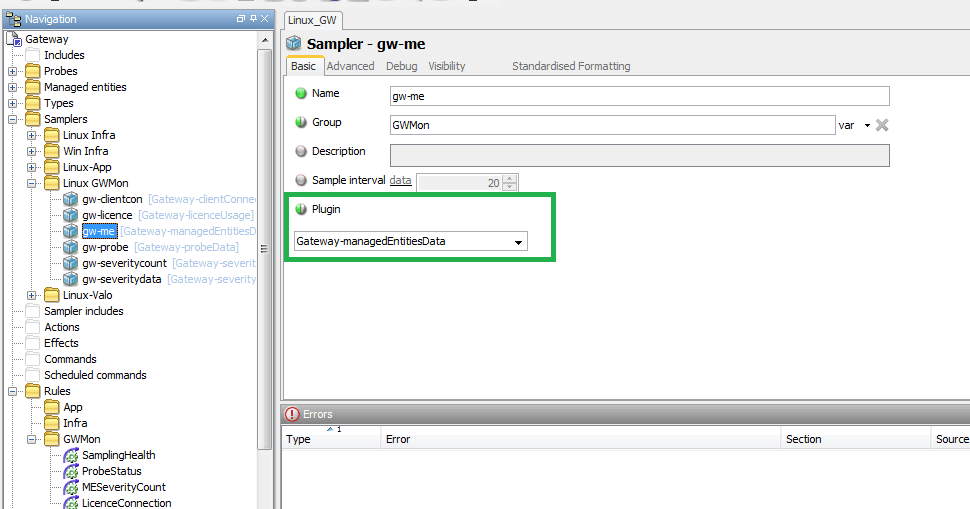Toggle the Plugin status indicator
The image size is (970, 509).
click(x=301, y=210)
